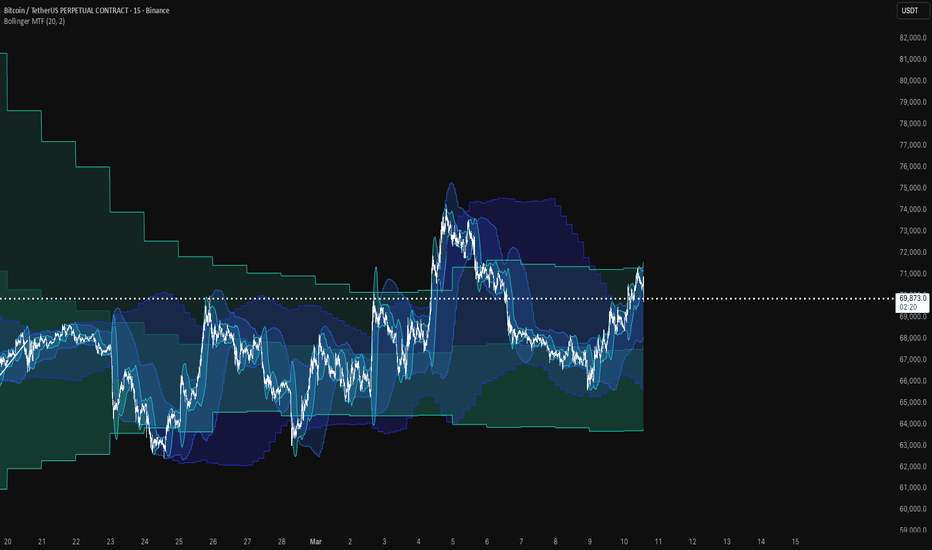The width and height of the screenshot is (932, 550).
Task: Click date 7 on time axis
Action: pyautogui.click(x=521, y=542)
